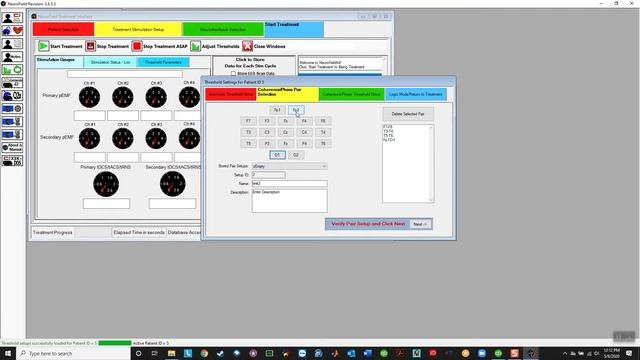Click into the Description text box

[289, 200]
